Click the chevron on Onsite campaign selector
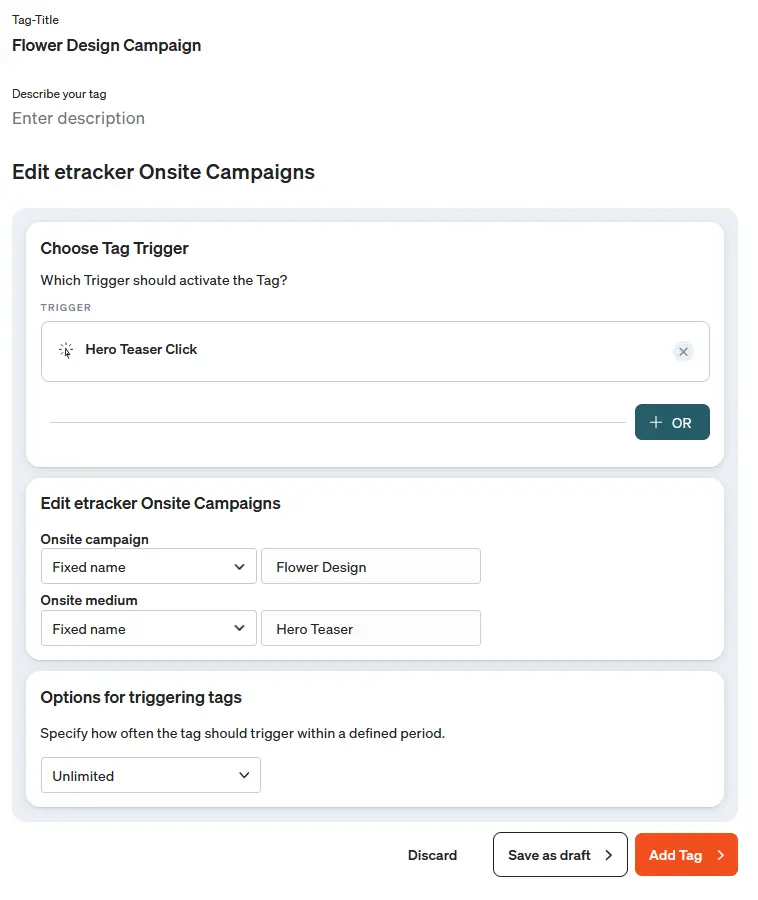Viewport: 758px width, 900px height. coord(240,566)
